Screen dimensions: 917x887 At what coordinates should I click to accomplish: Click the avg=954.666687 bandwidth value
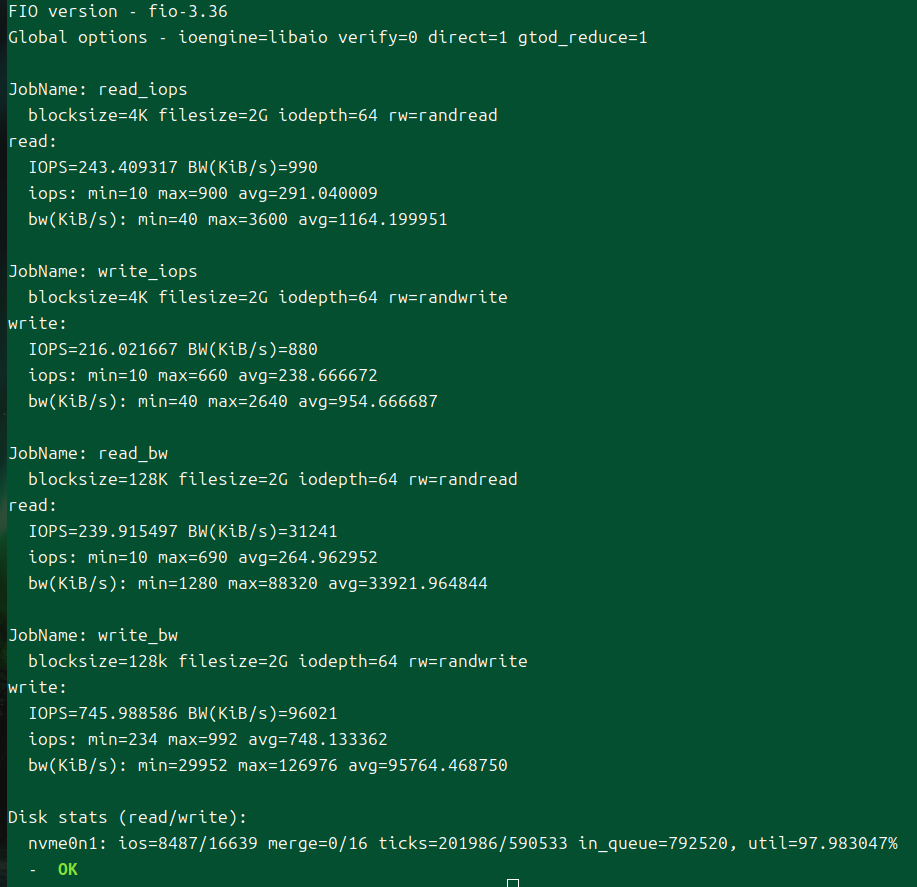pyautogui.click(x=368, y=401)
